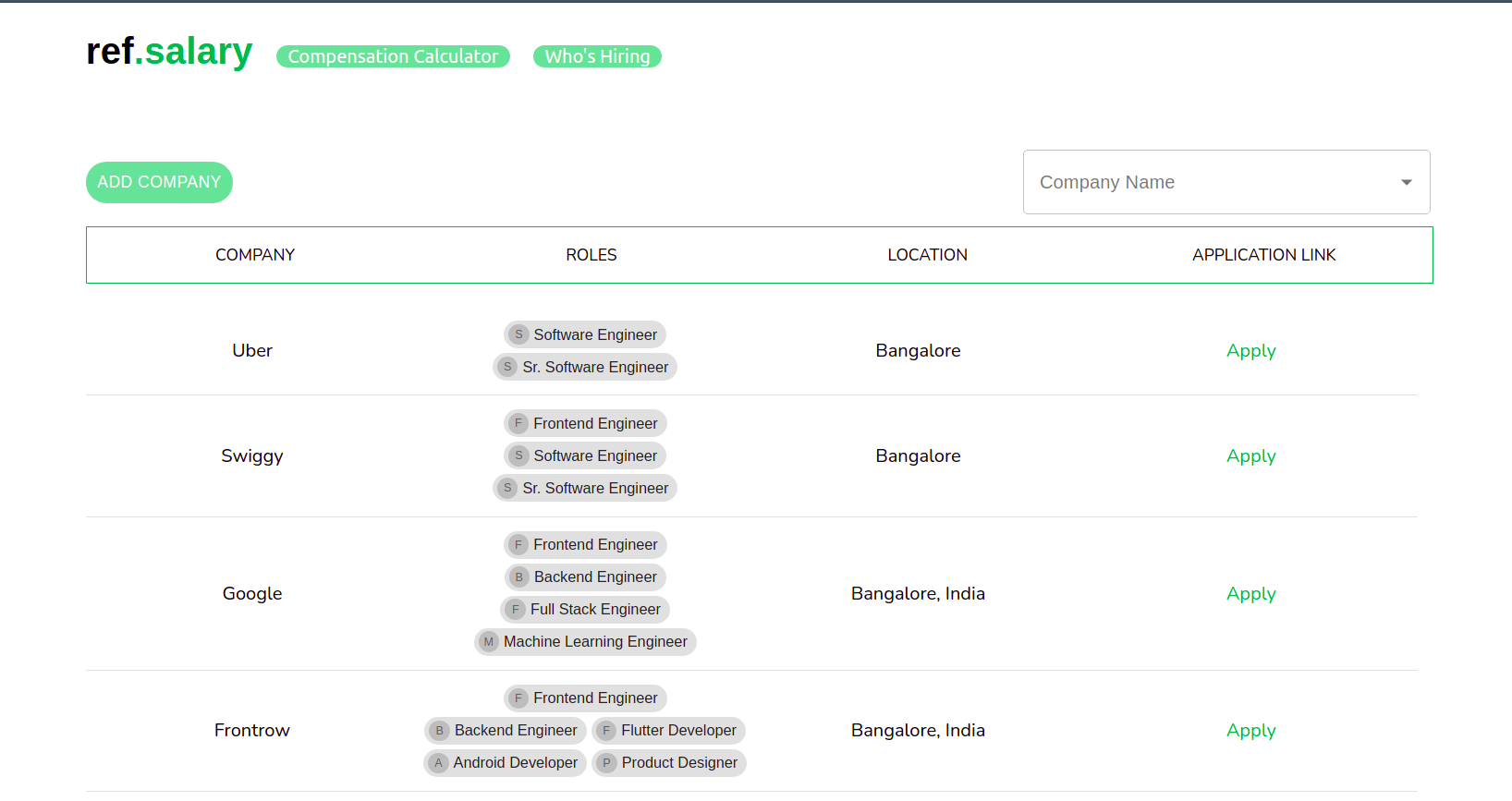Open the Compensation Calculator page
This screenshot has height=801, width=1512.
[x=393, y=56]
